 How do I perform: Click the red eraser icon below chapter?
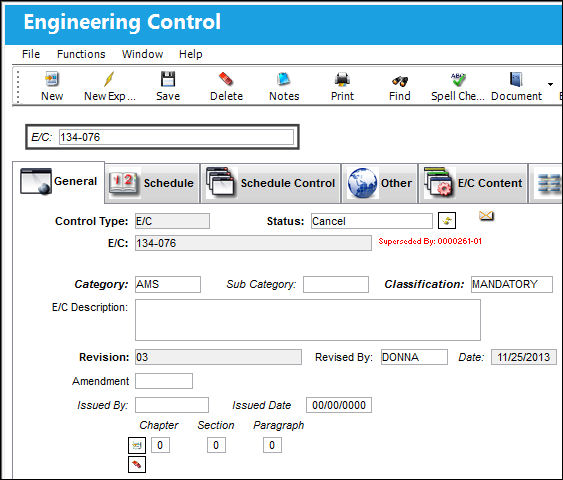click(x=137, y=465)
